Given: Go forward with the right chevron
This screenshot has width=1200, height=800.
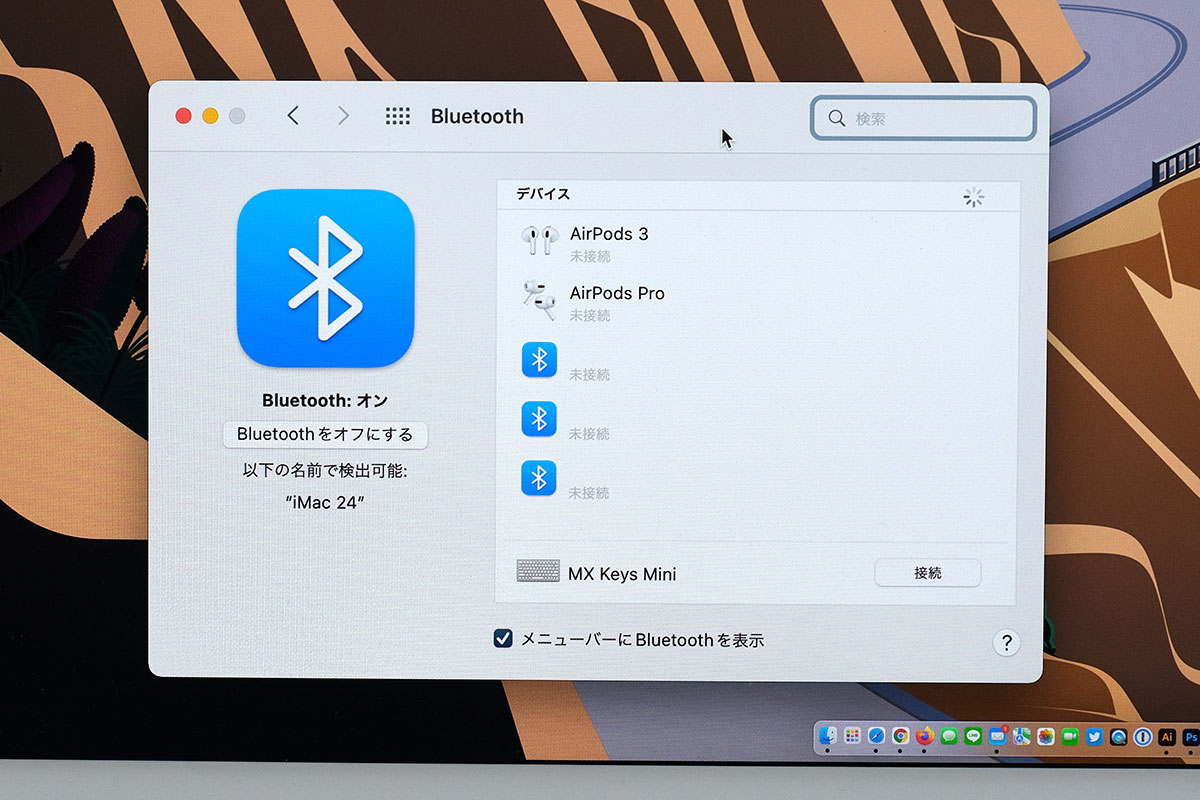Looking at the screenshot, I should point(343,116).
